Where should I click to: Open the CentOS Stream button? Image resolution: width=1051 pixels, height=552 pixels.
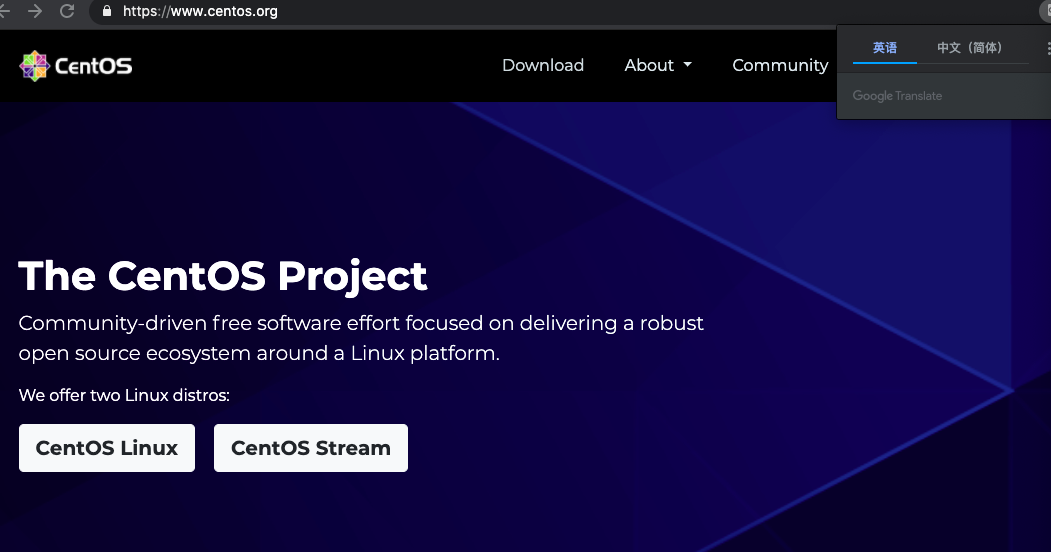[311, 447]
